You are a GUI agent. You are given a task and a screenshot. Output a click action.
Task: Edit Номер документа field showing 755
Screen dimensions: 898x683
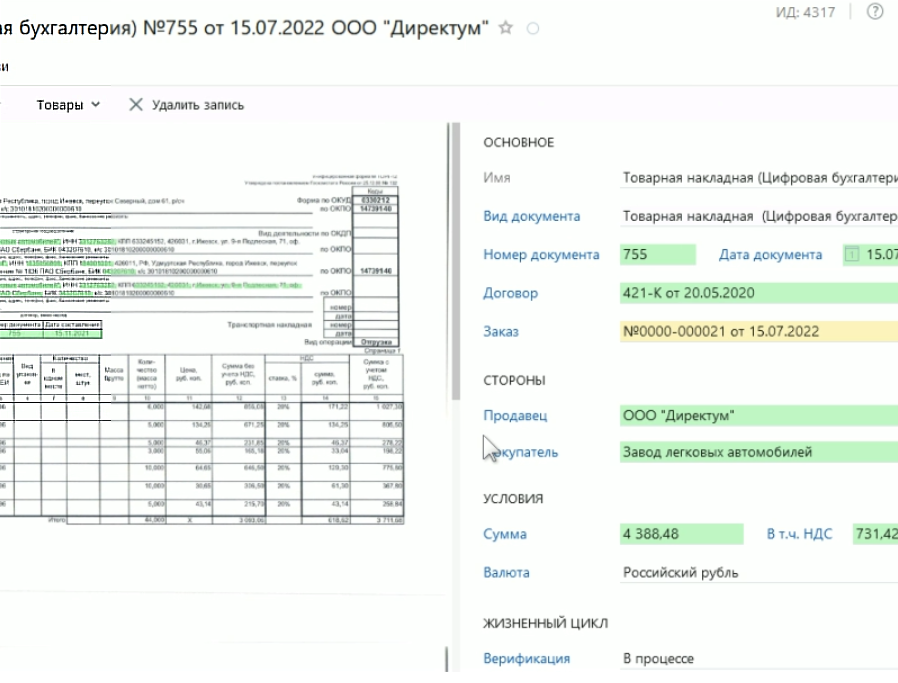coord(656,255)
